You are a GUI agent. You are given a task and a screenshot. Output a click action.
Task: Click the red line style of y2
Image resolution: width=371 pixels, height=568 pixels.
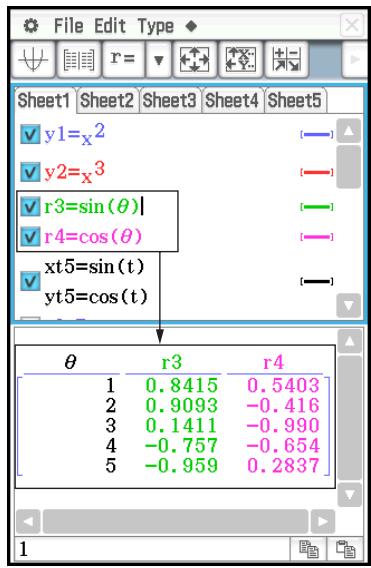317,172
